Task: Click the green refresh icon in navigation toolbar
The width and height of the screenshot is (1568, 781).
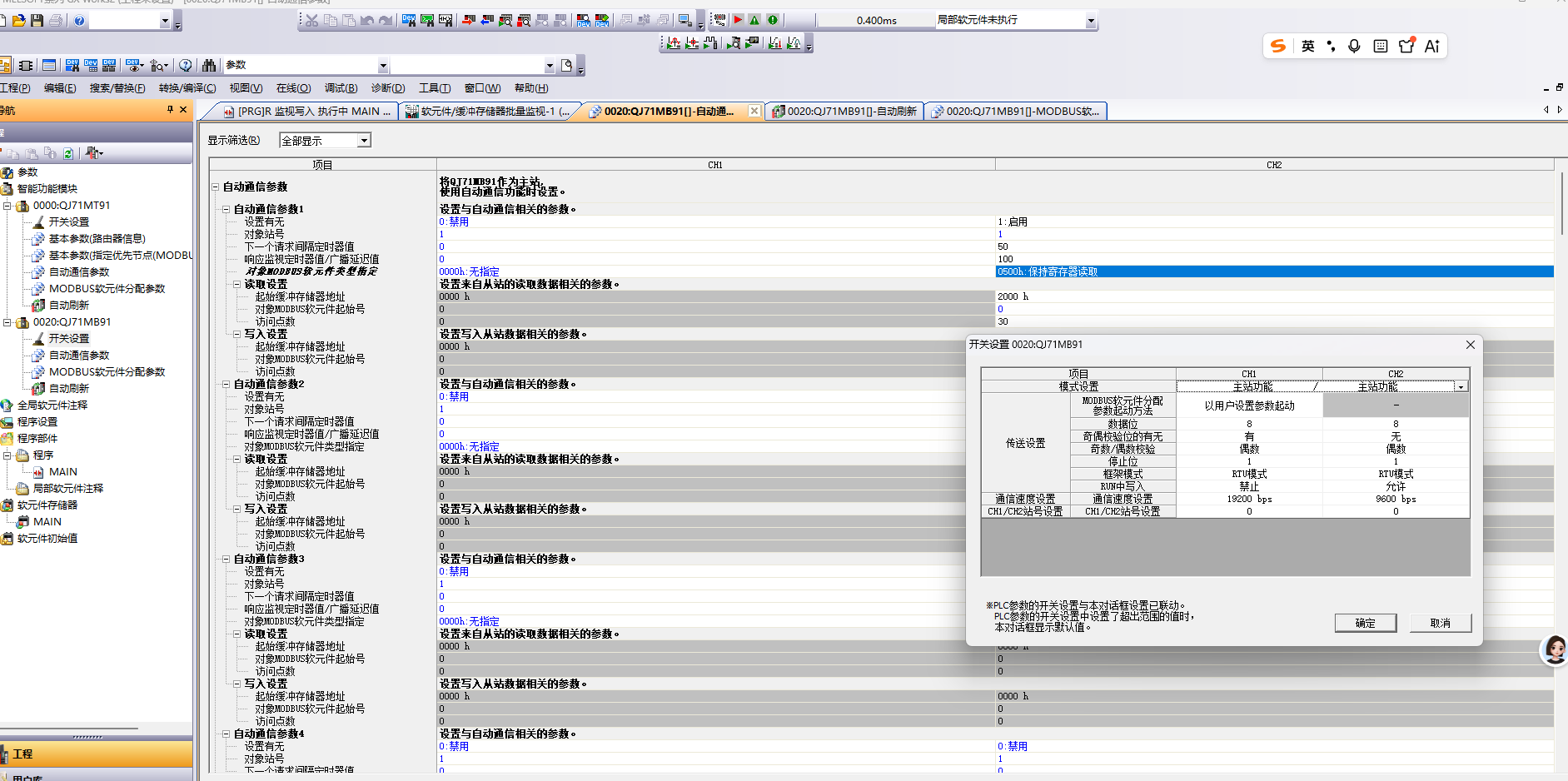Action: tap(68, 153)
